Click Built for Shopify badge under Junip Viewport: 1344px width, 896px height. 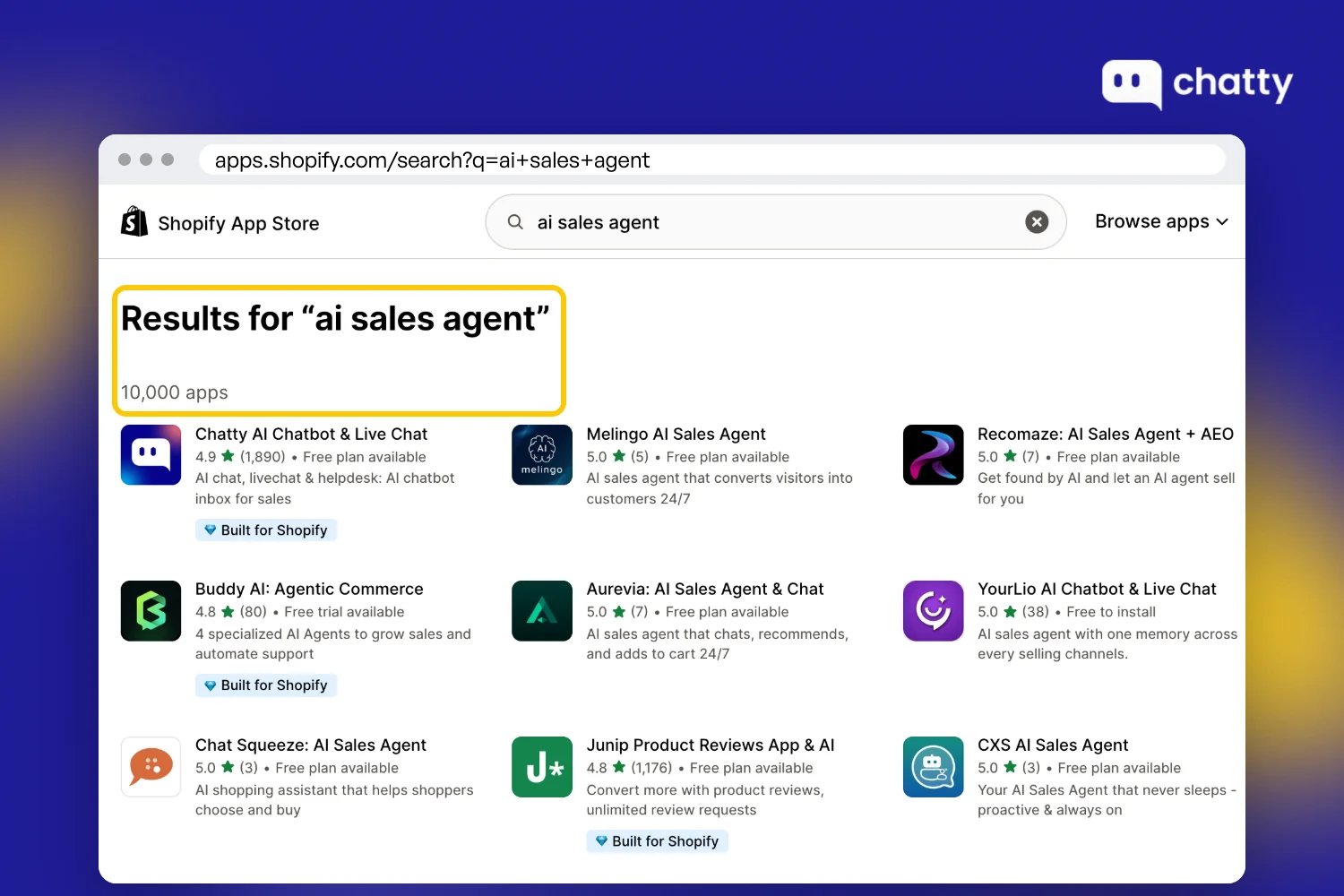coord(658,841)
